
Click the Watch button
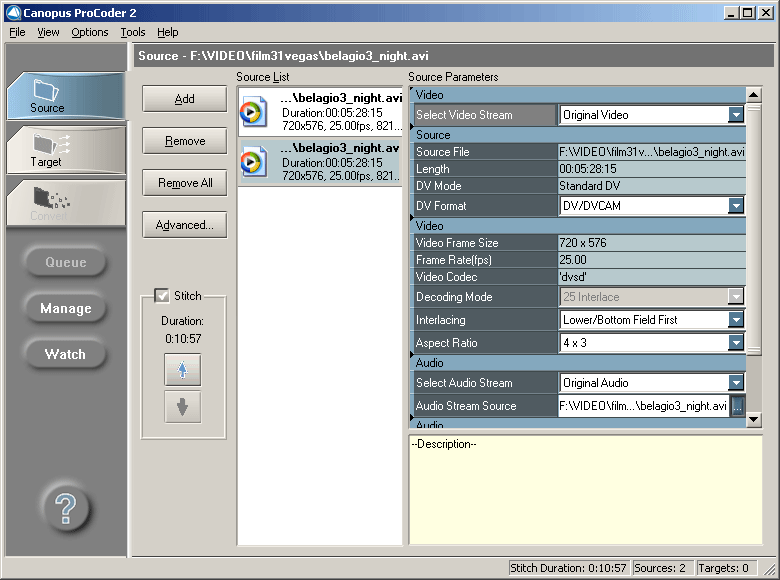(66, 354)
